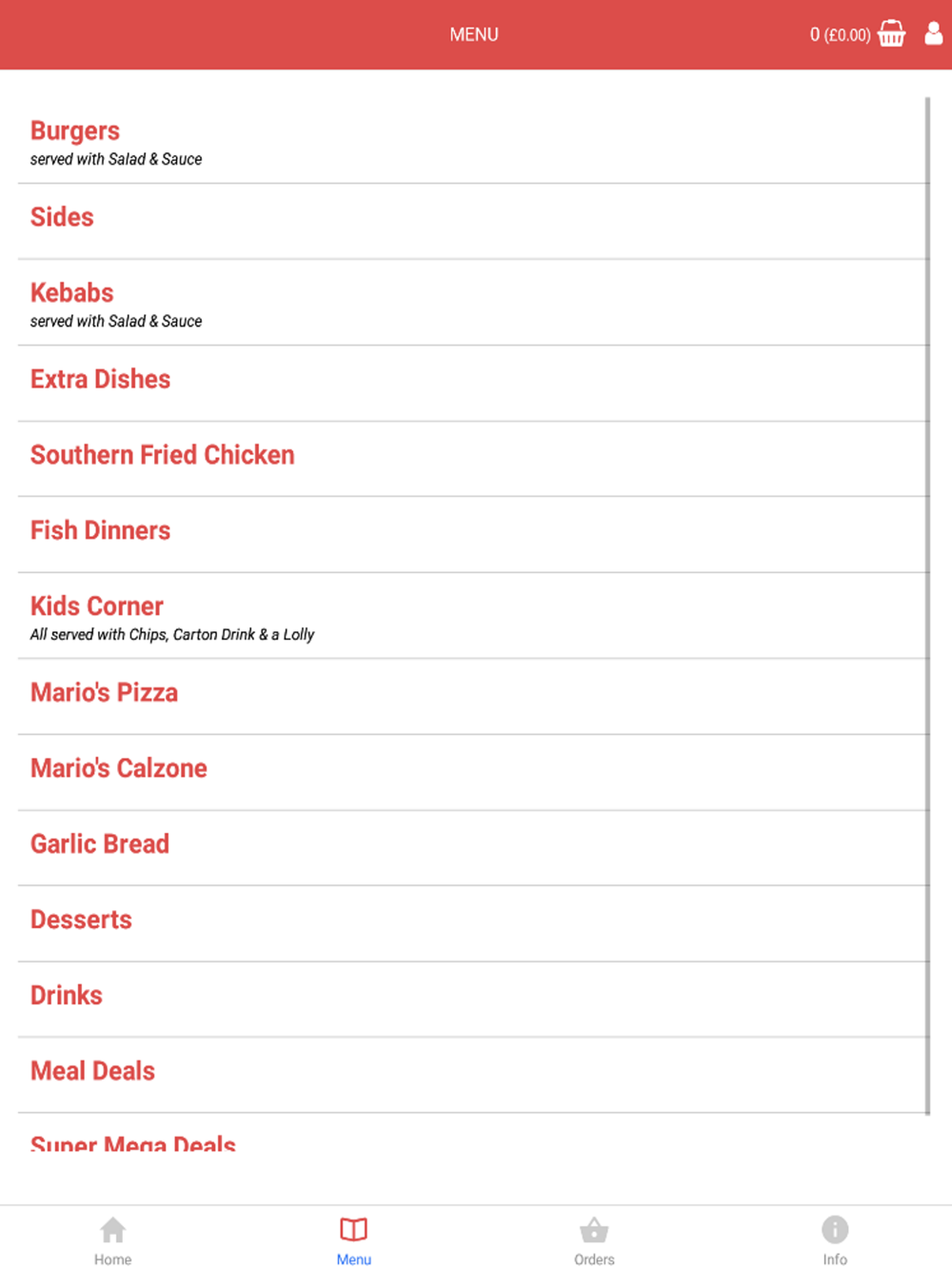Image resolution: width=952 pixels, height=1270 pixels.
Task: View basket total 0 (£0.00)
Action: (840, 34)
